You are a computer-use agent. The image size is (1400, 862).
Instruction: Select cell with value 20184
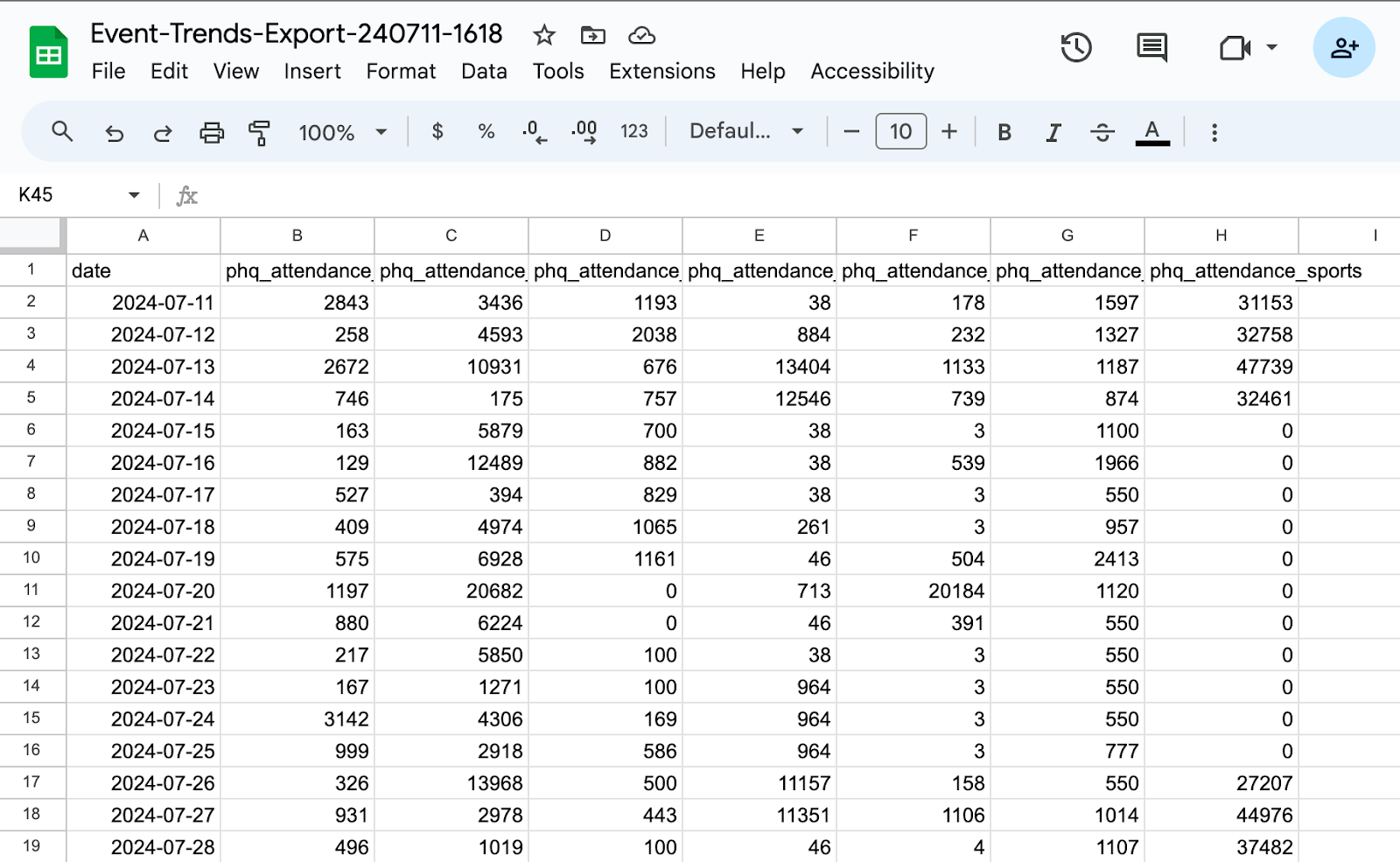(x=913, y=591)
